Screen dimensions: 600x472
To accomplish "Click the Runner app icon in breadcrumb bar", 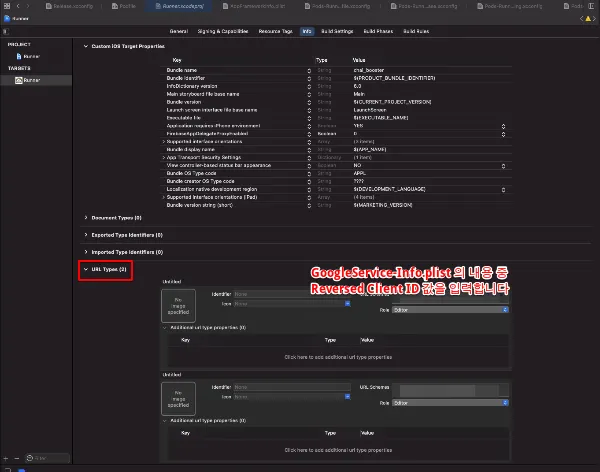I will [x=6, y=18].
